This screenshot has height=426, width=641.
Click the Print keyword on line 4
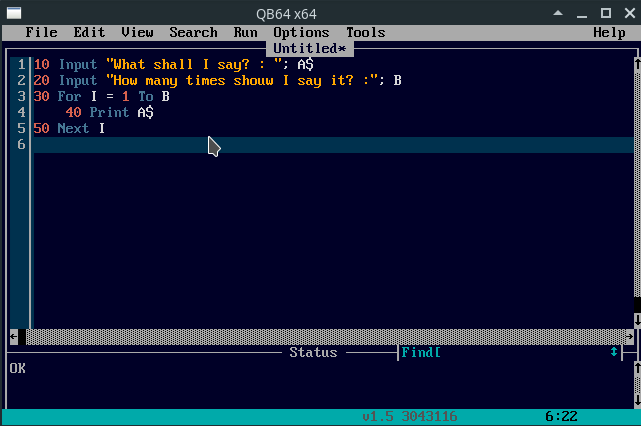[x=109, y=112]
